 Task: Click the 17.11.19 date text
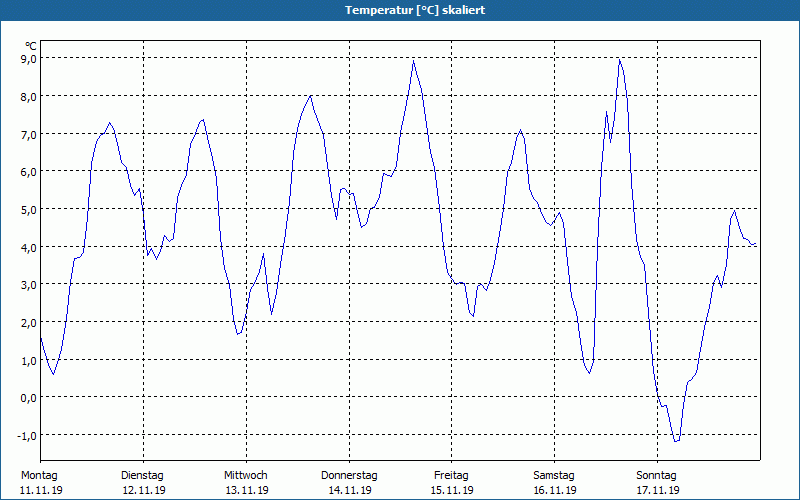pyautogui.click(x=658, y=490)
